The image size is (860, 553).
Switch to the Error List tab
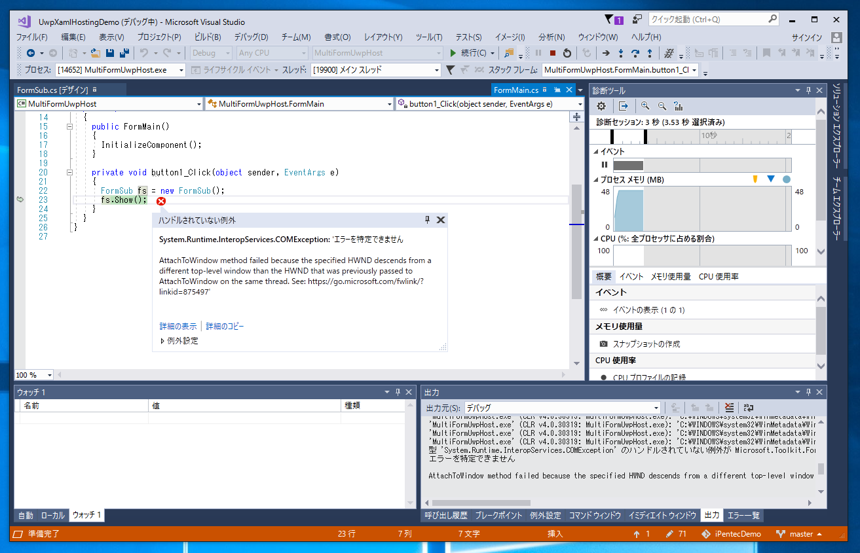[743, 515]
